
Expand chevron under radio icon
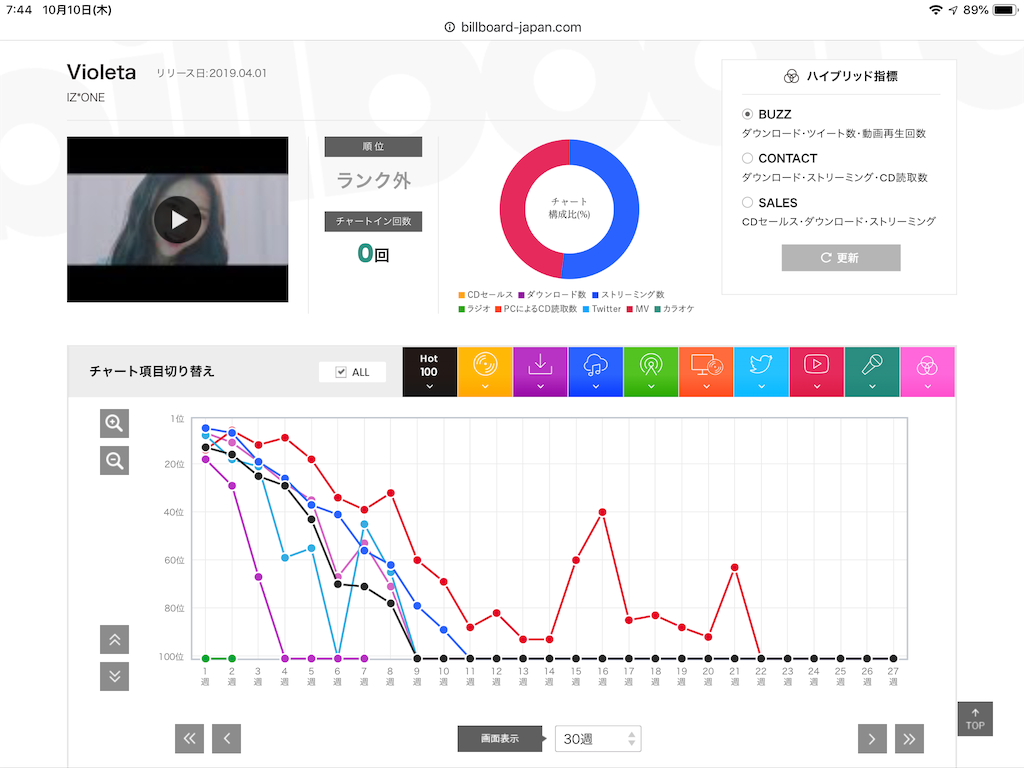[x=650, y=387]
